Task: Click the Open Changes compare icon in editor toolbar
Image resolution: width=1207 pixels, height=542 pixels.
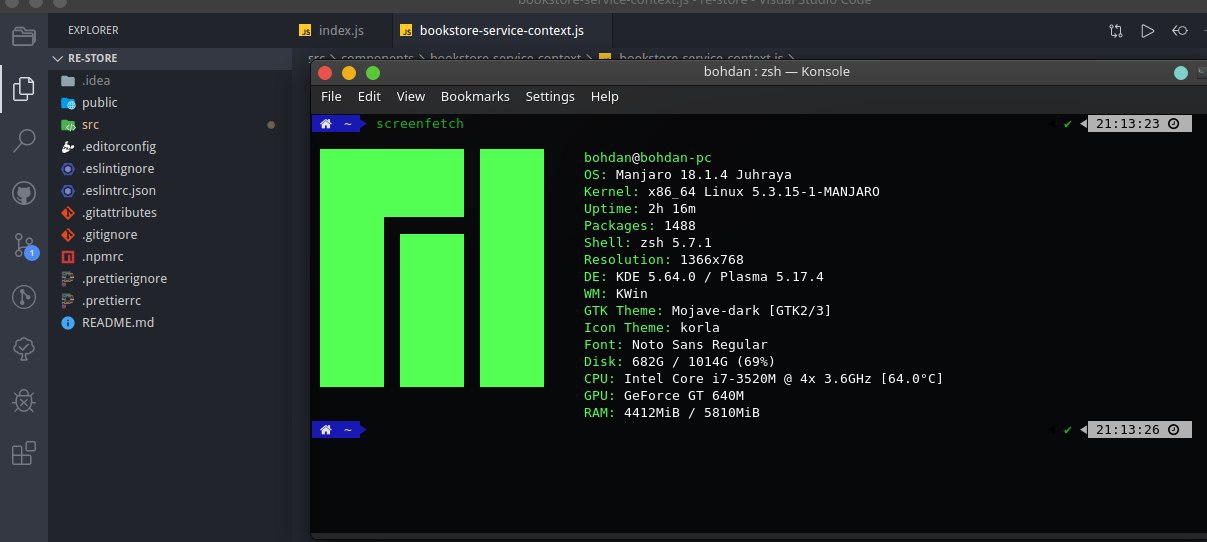Action: click(x=1116, y=31)
